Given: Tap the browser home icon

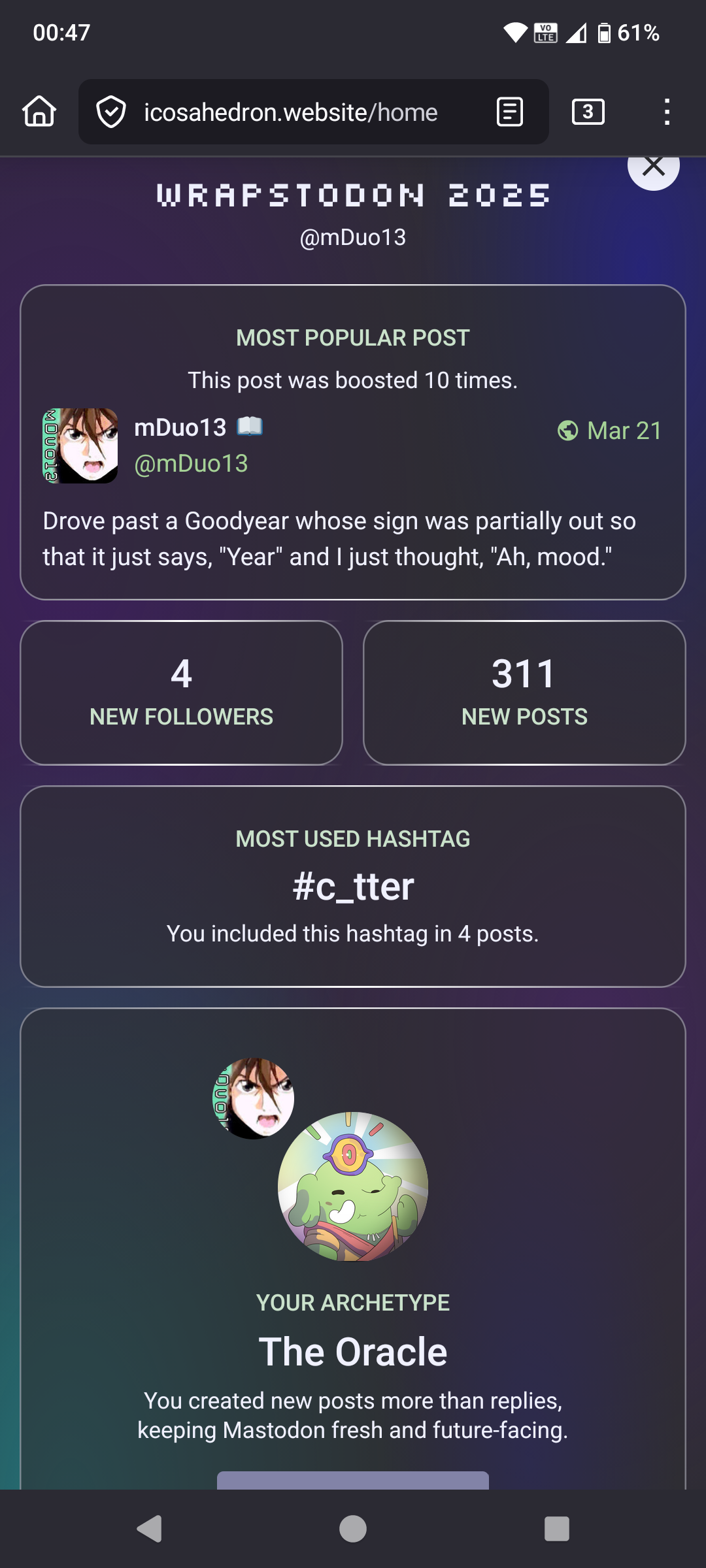Looking at the screenshot, I should point(39,112).
